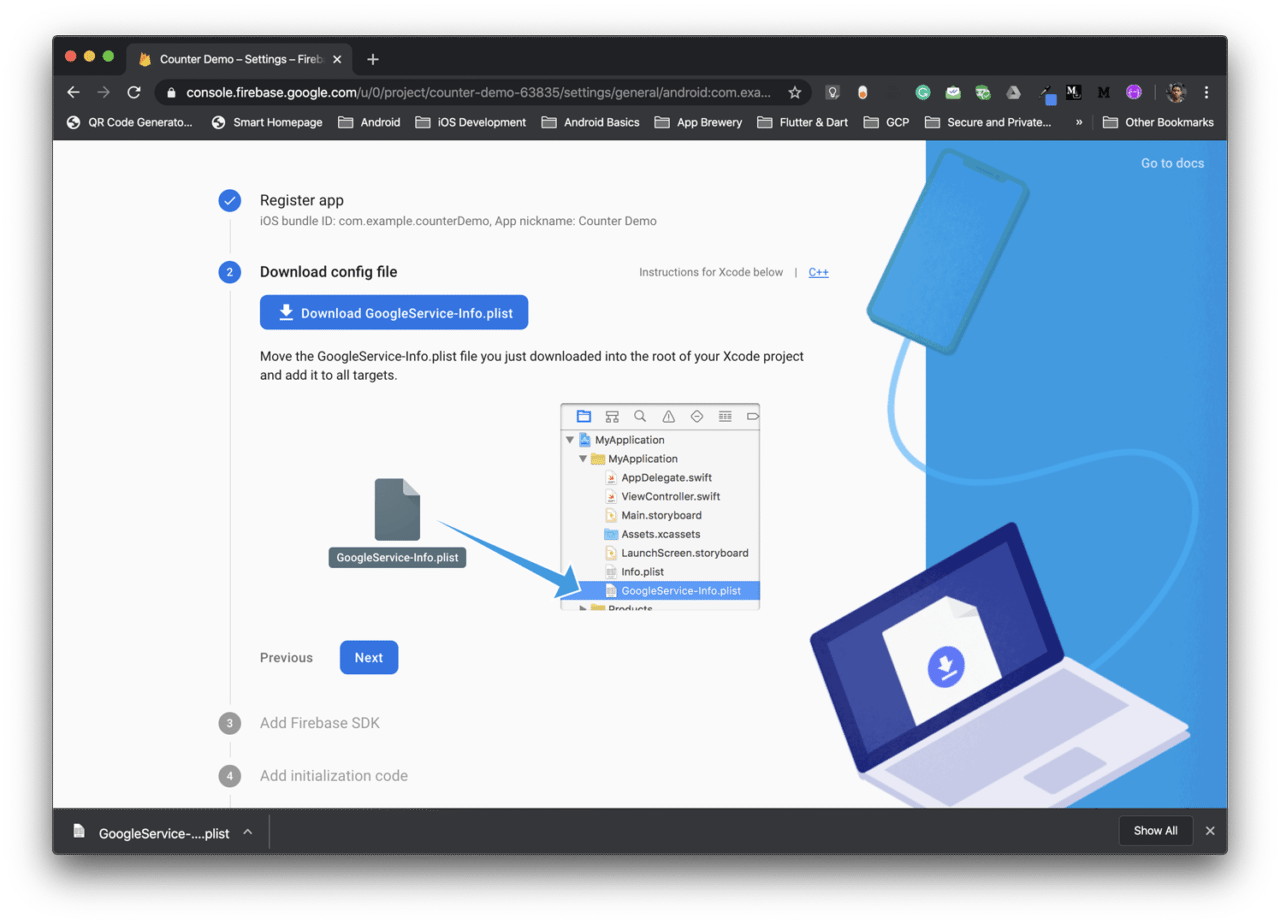Open the GCP bookmarks folder
The height and width of the screenshot is (924, 1280).
(x=886, y=122)
